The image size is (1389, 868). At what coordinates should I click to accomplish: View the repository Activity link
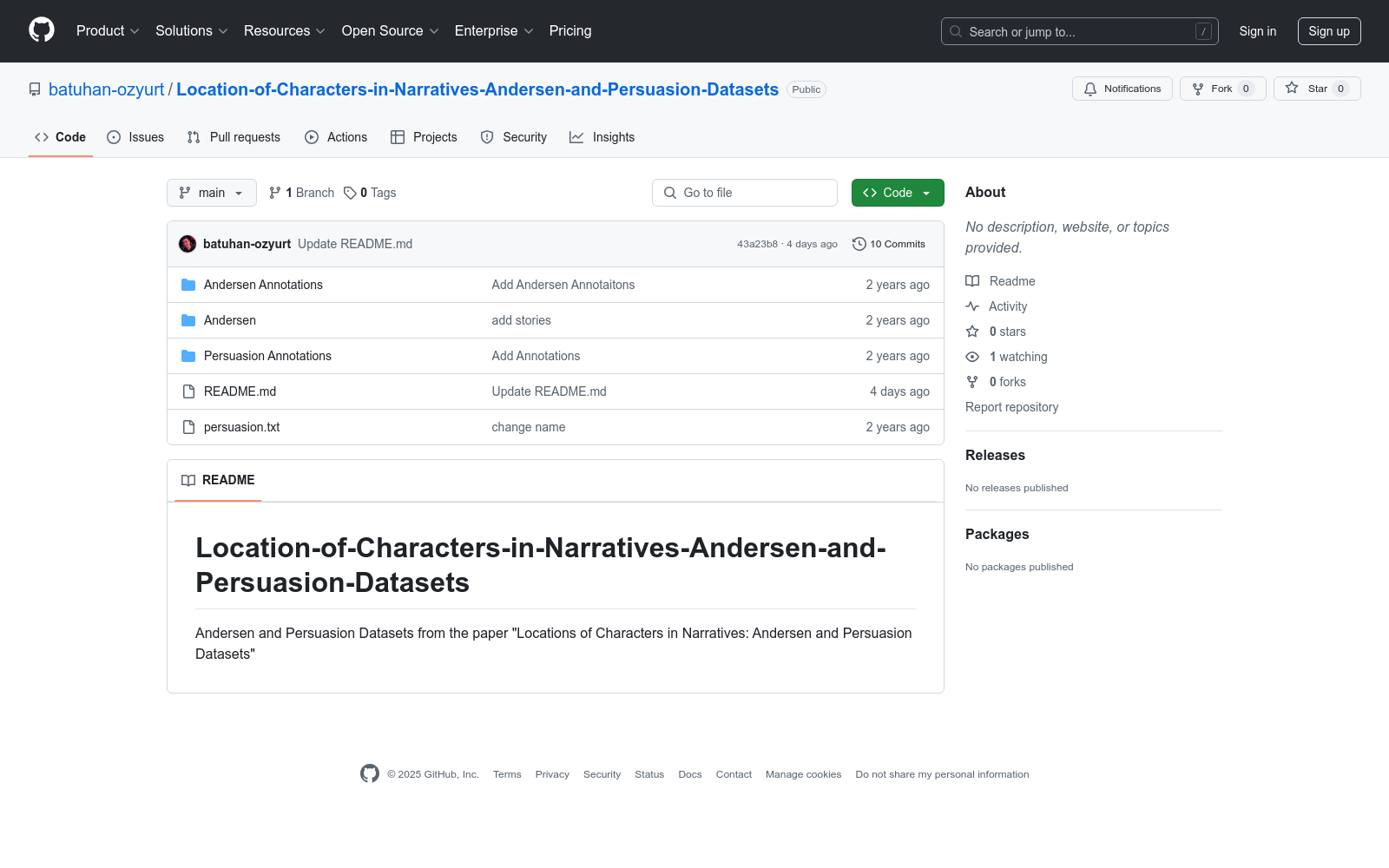[997, 306]
